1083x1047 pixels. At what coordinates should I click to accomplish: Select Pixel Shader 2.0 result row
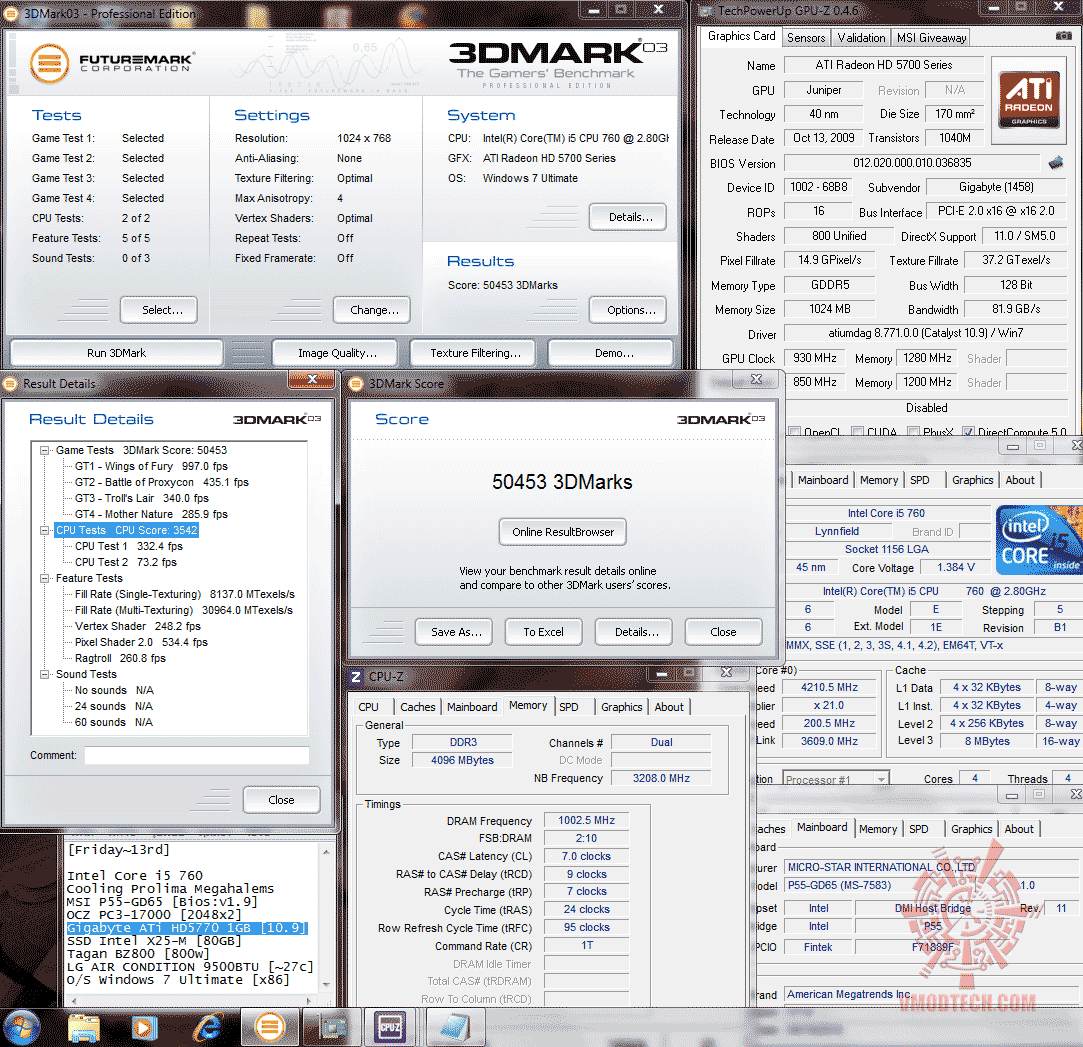pyautogui.click(x=141, y=642)
